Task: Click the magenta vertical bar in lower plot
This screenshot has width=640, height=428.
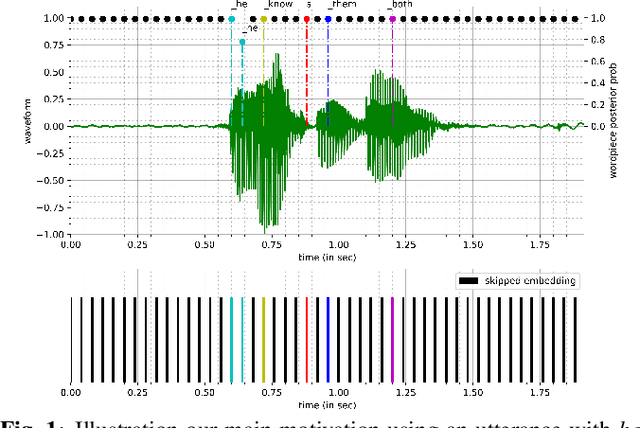Action: (x=392, y=339)
